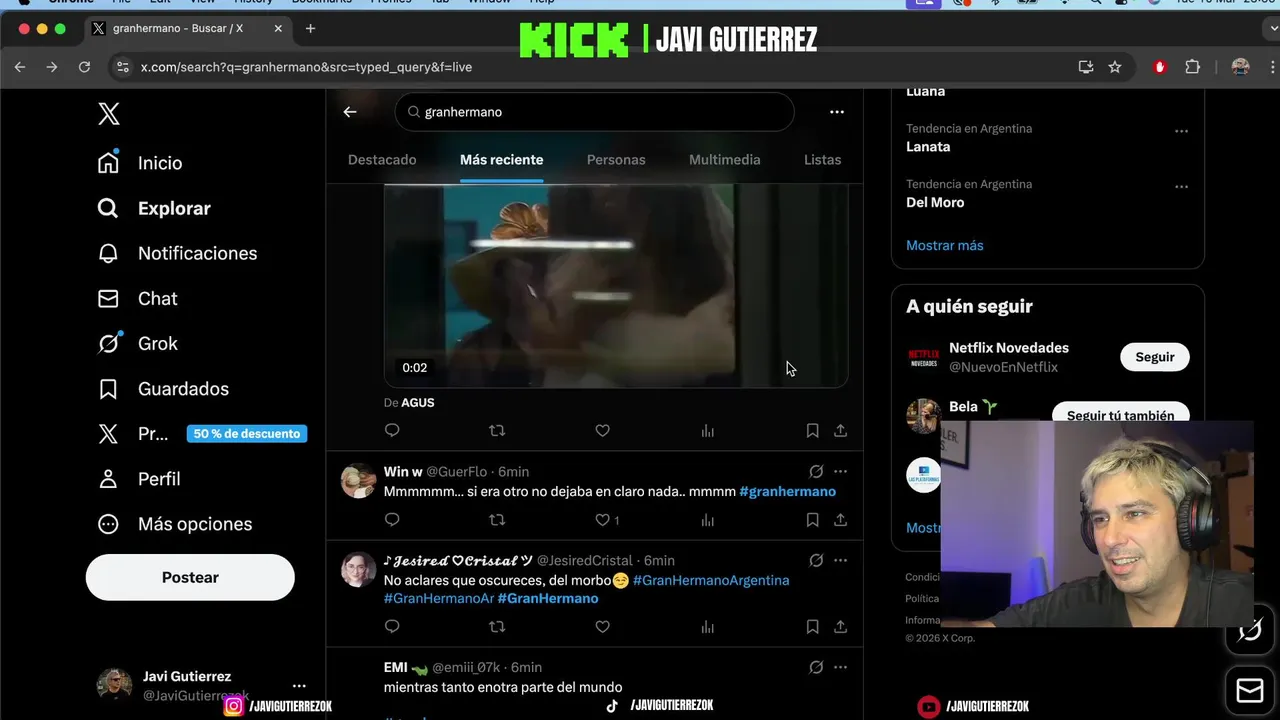This screenshot has height=720, width=1280.
Task: Play the AGUS video thumbnail
Action: pyautogui.click(x=616, y=286)
